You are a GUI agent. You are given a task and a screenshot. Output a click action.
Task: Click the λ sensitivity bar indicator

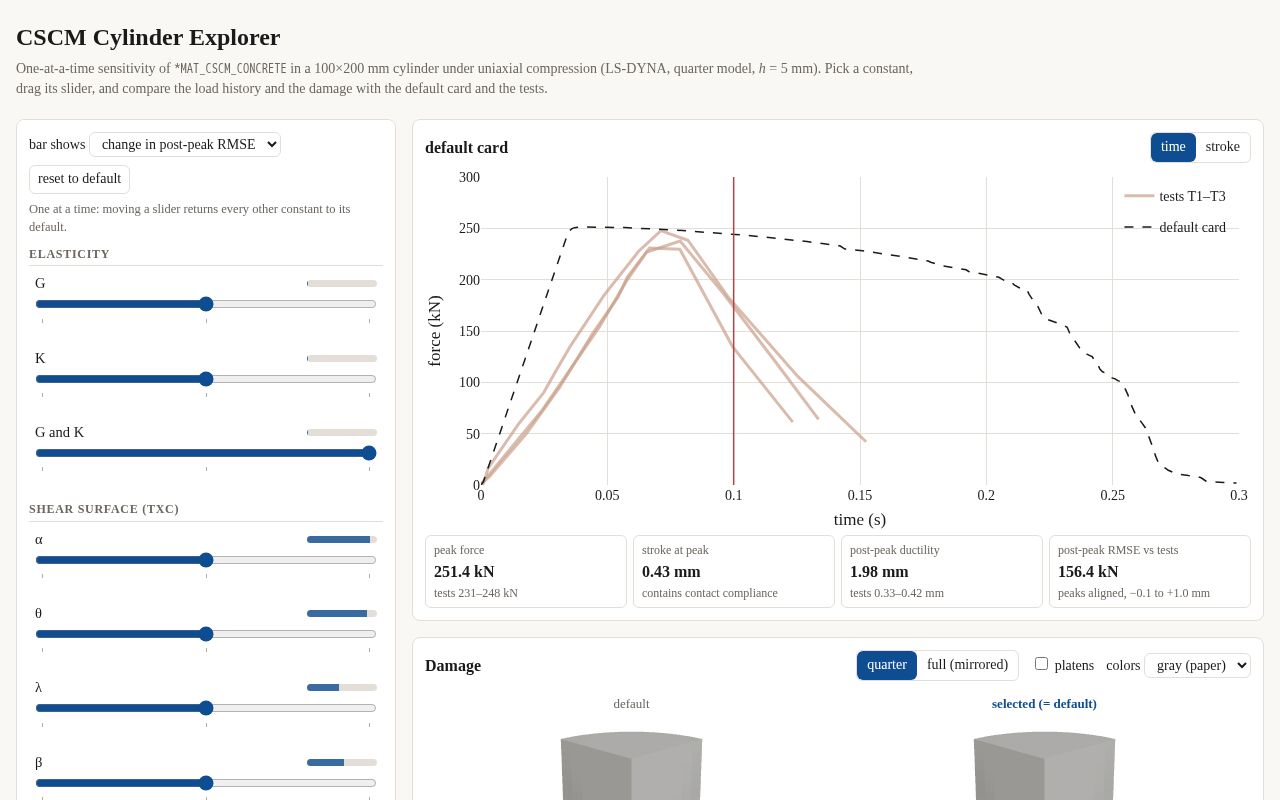tap(342, 688)
